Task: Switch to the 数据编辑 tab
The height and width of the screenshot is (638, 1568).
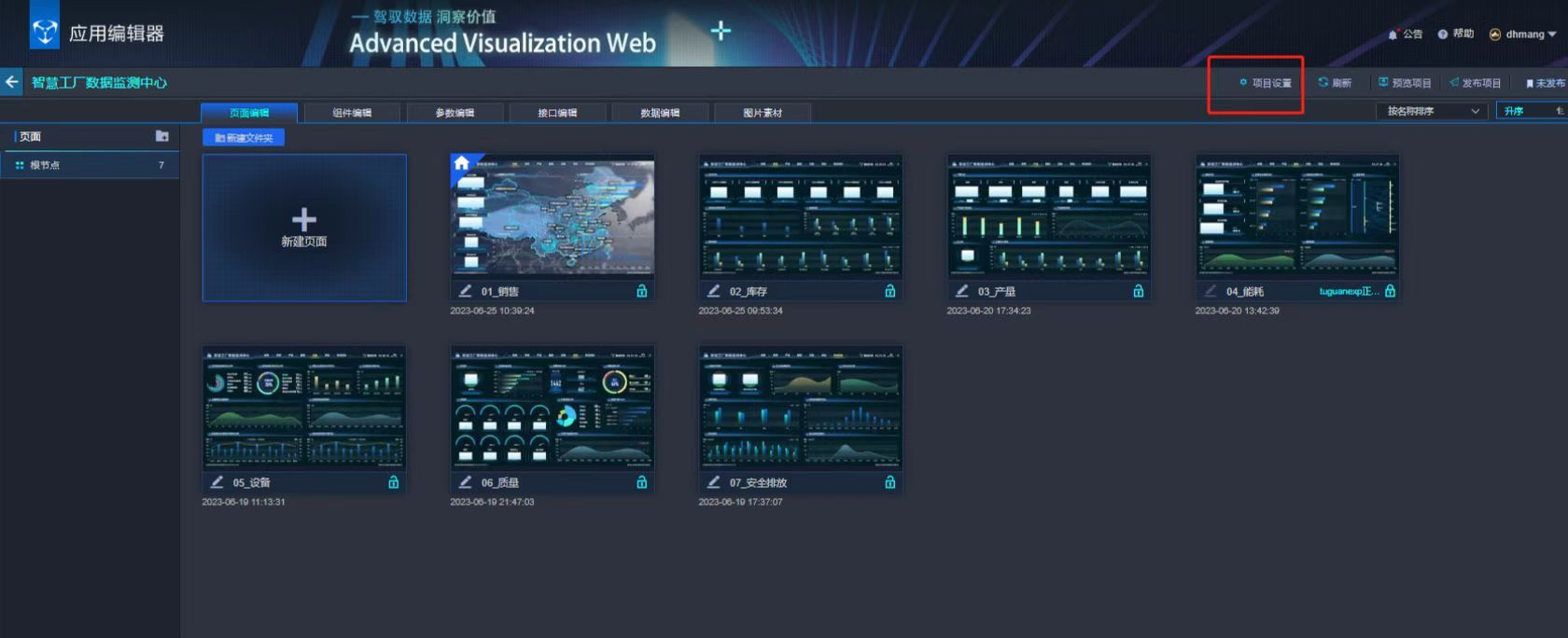Action: pos(660,113)
